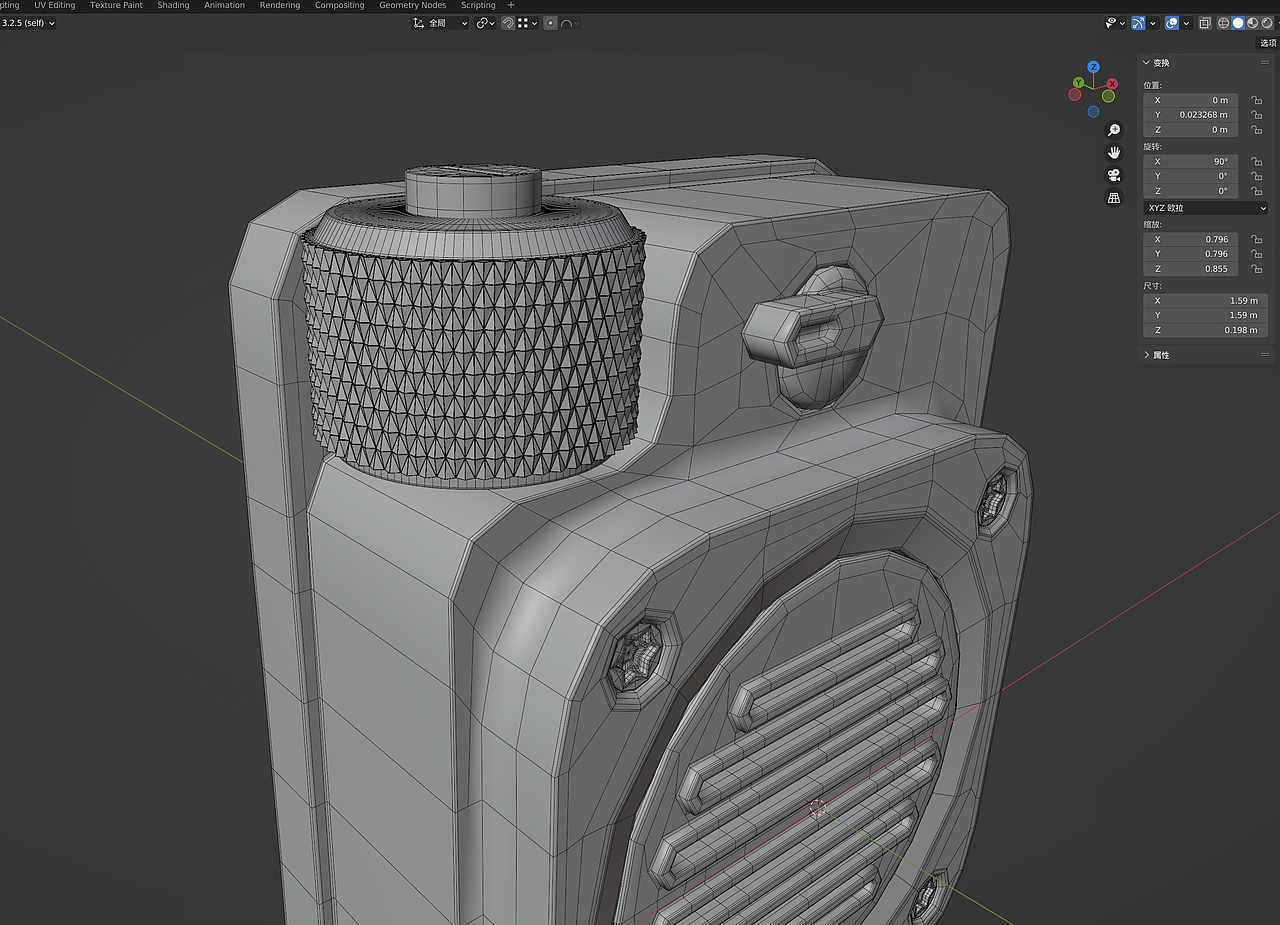Switch perspective/orthographic with the grid icon
Image resolution: width=1280 pixels, height=925 pixels.
1114,198
